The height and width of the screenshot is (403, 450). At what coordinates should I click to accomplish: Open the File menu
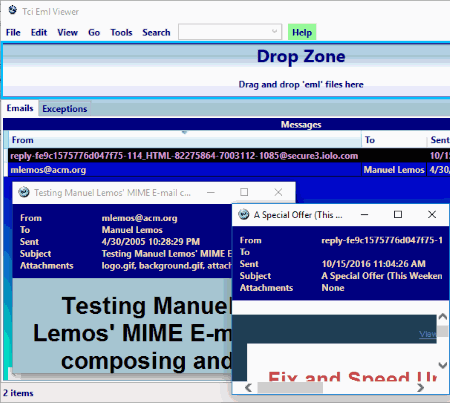click(x=13, y=33)
